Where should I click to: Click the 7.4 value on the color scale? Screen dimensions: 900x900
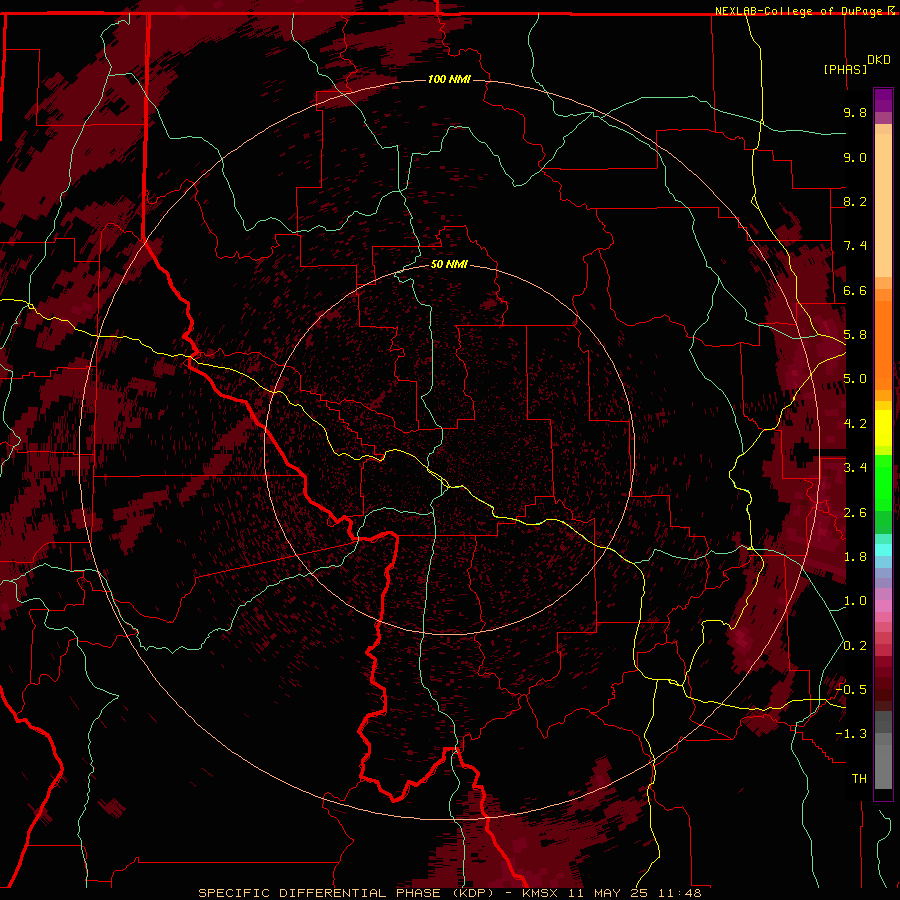coord(855,246)
